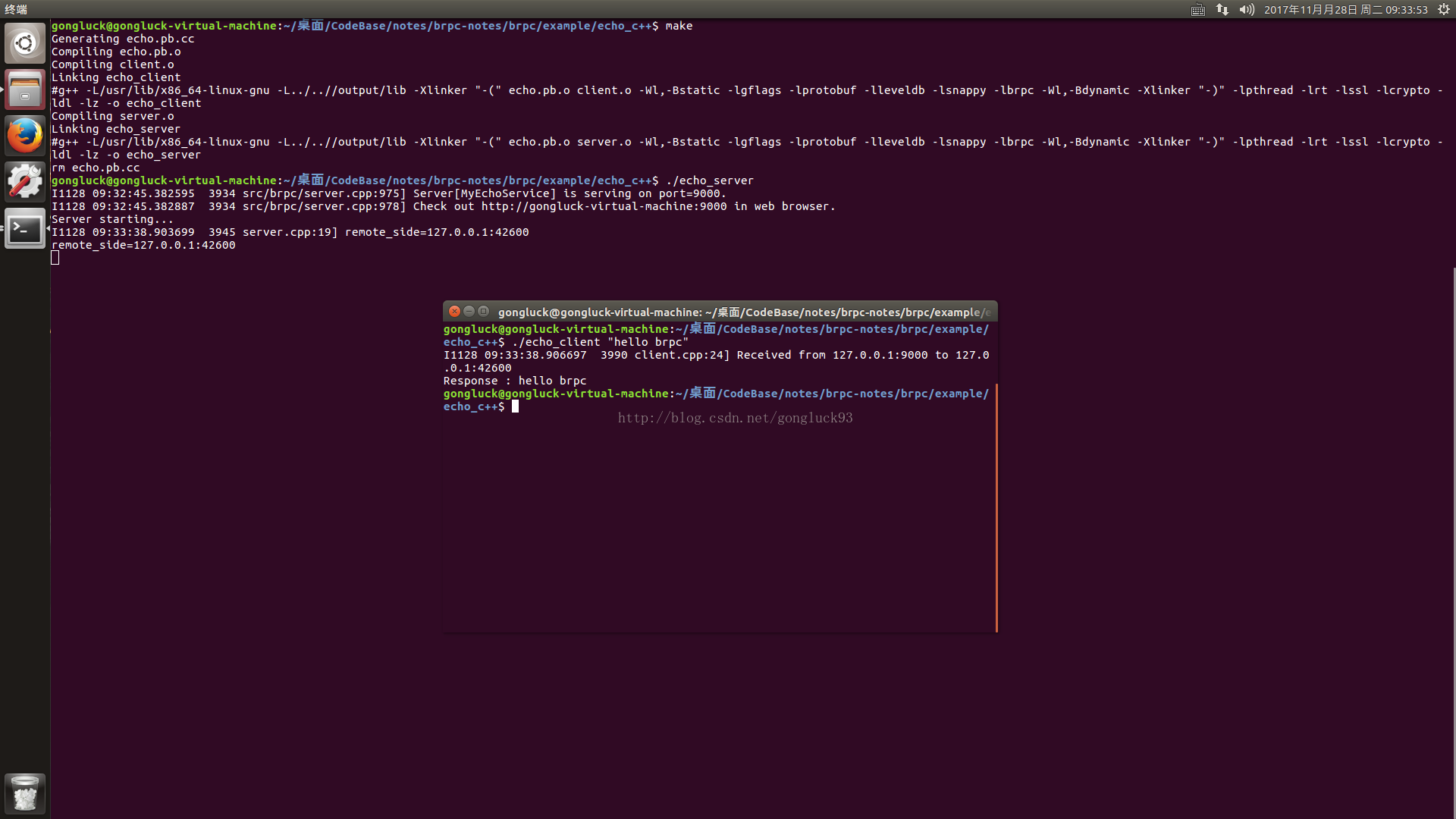Open the clock showing 09:33:53
The image size is (1456, 819).
(1346, 10)
